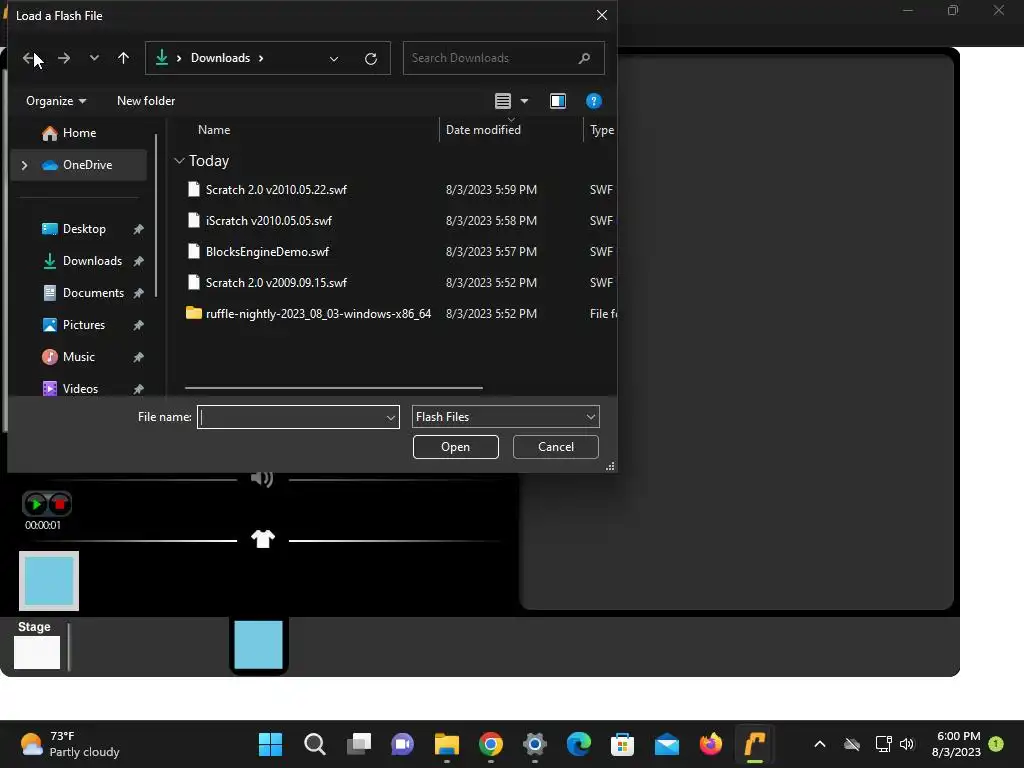Switch to Ruffle app on taskbar
Image resolution: width=1024 pixels, height=768 pixels.
[754, 744]
